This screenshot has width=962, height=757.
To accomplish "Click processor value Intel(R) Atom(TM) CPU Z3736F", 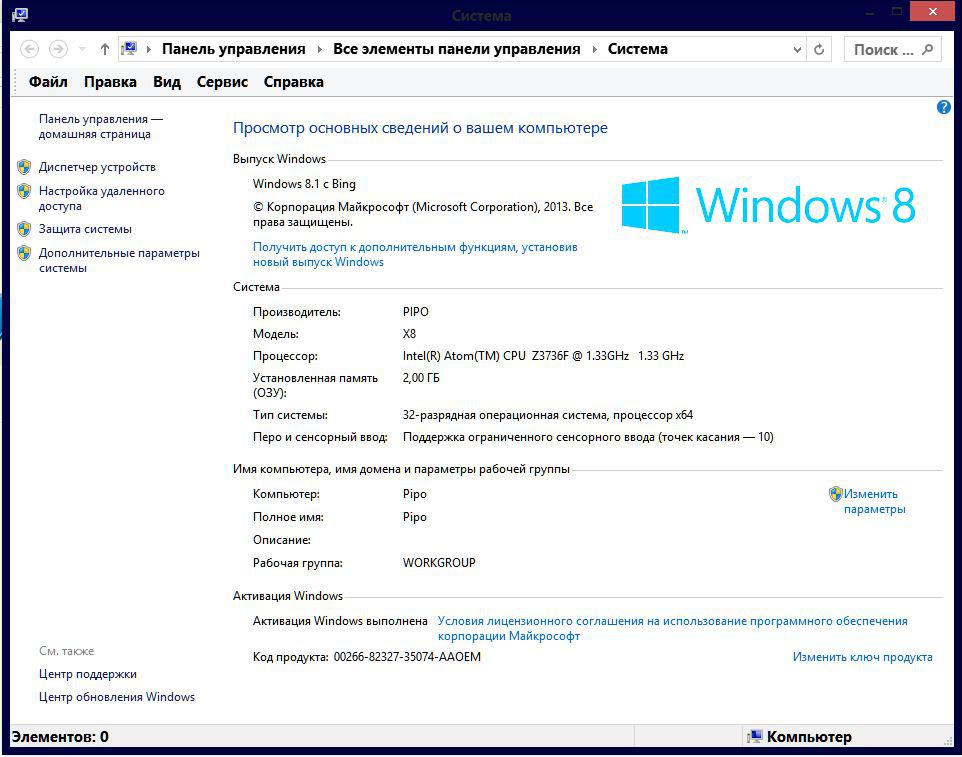I will 543,356.
